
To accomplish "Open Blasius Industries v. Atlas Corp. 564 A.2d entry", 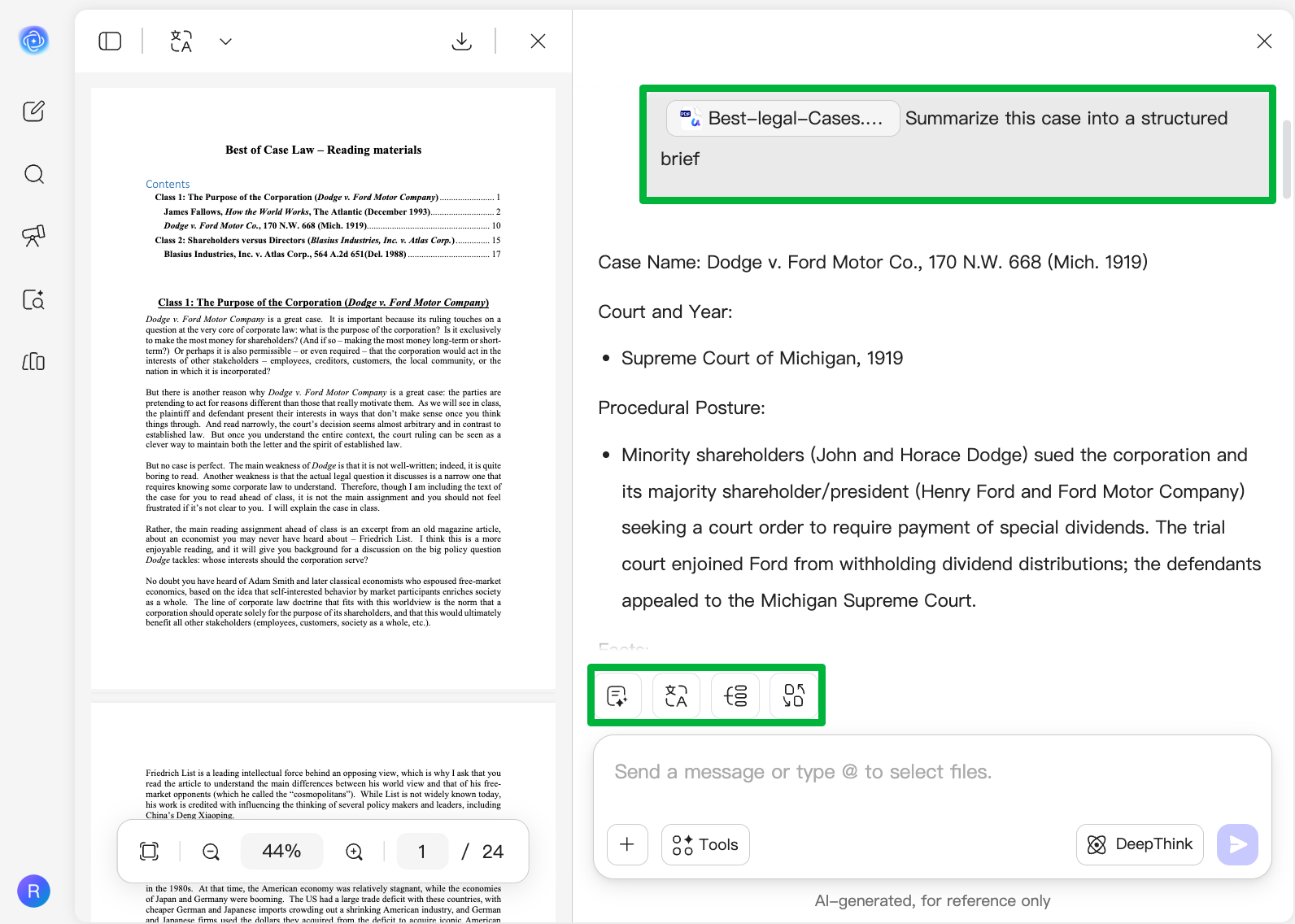I will coord(332,254).
